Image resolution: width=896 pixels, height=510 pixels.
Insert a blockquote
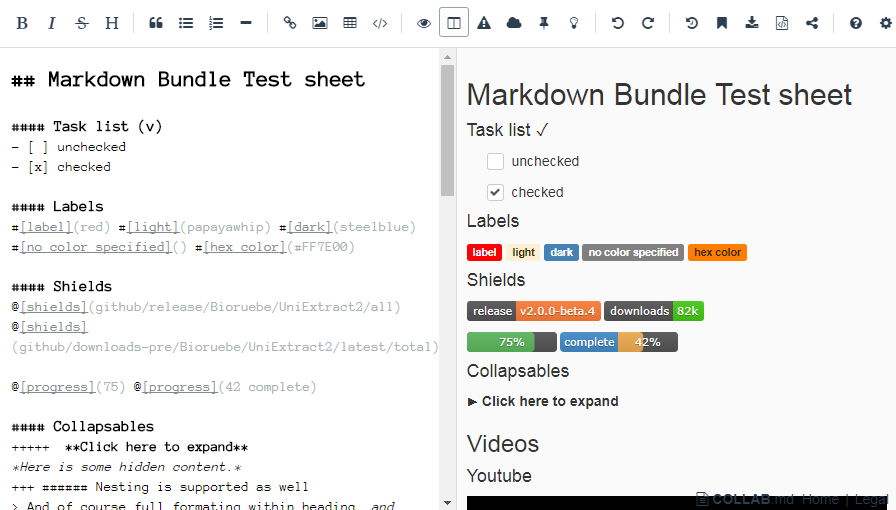pos(156,23)
